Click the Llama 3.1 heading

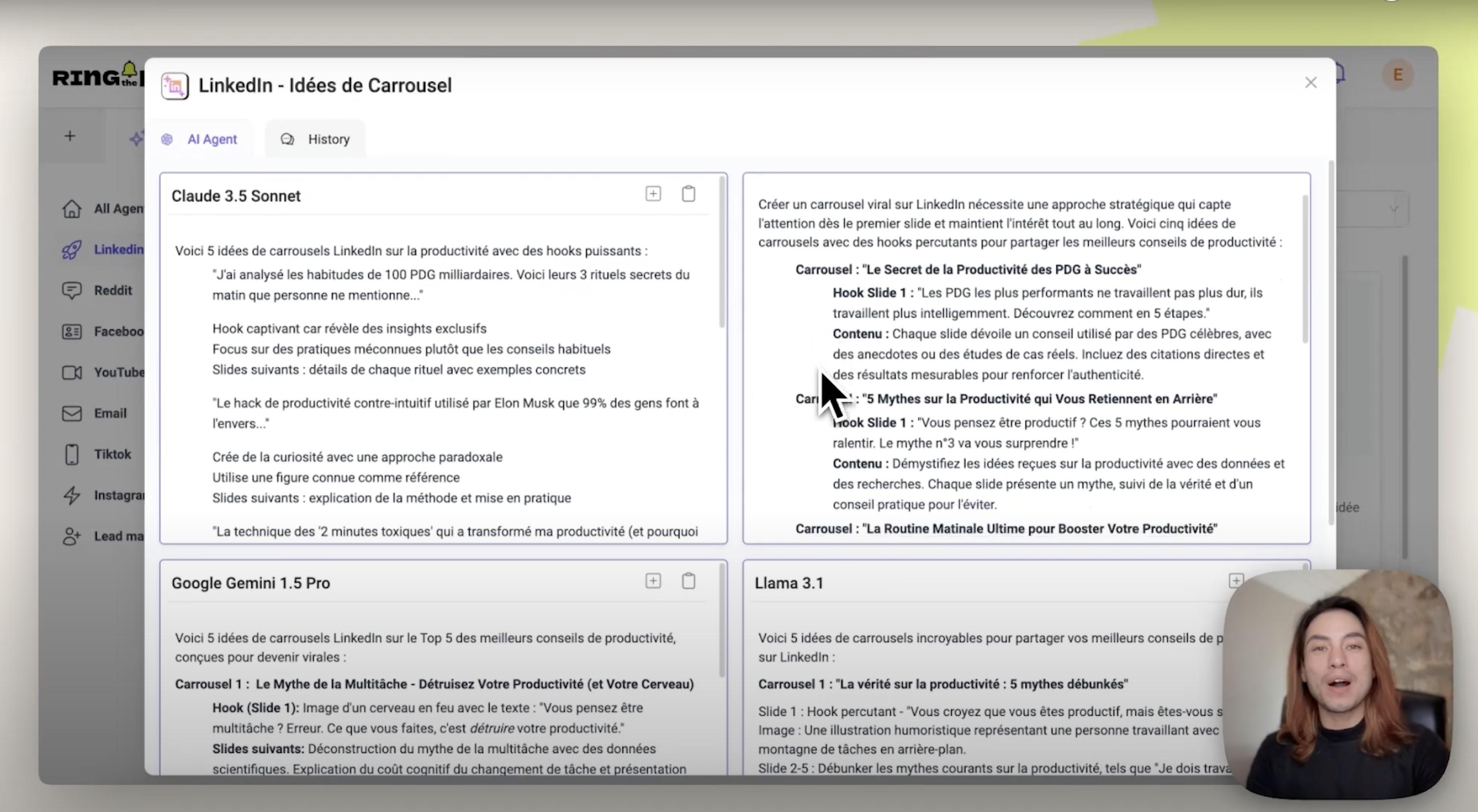pos(789,583)
